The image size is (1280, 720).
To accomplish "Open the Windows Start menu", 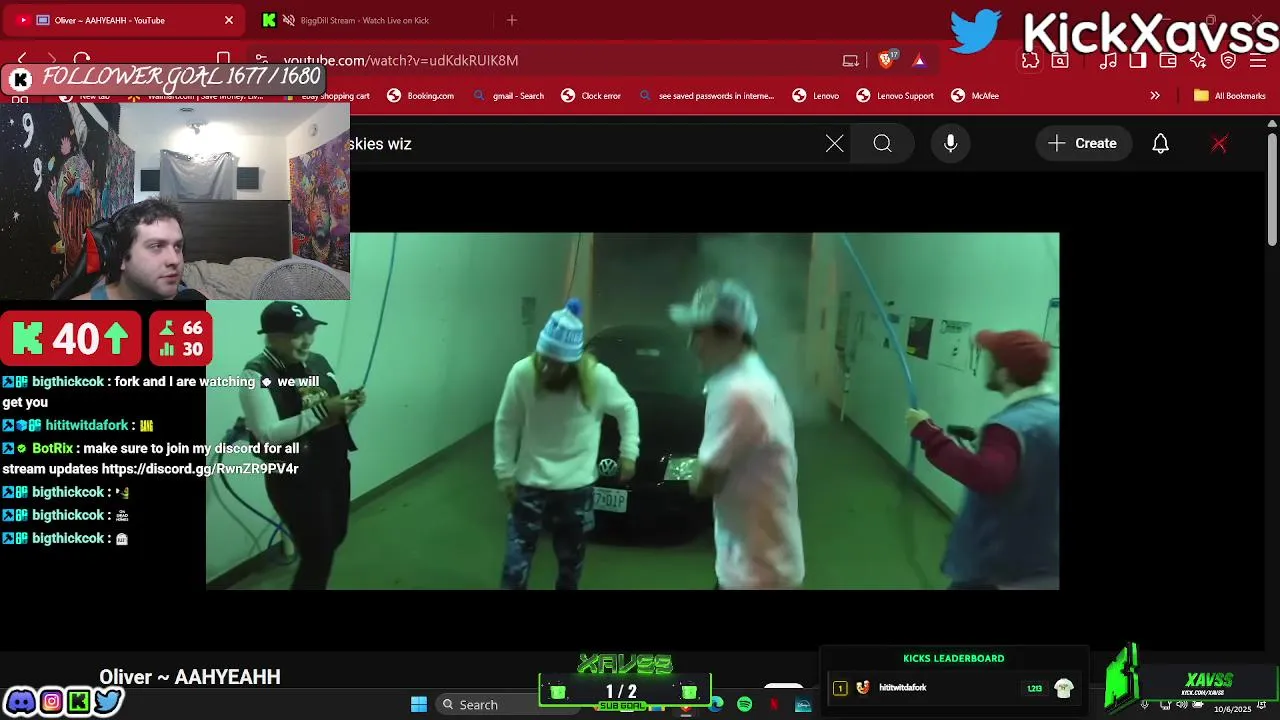I will tap(419, 704).
